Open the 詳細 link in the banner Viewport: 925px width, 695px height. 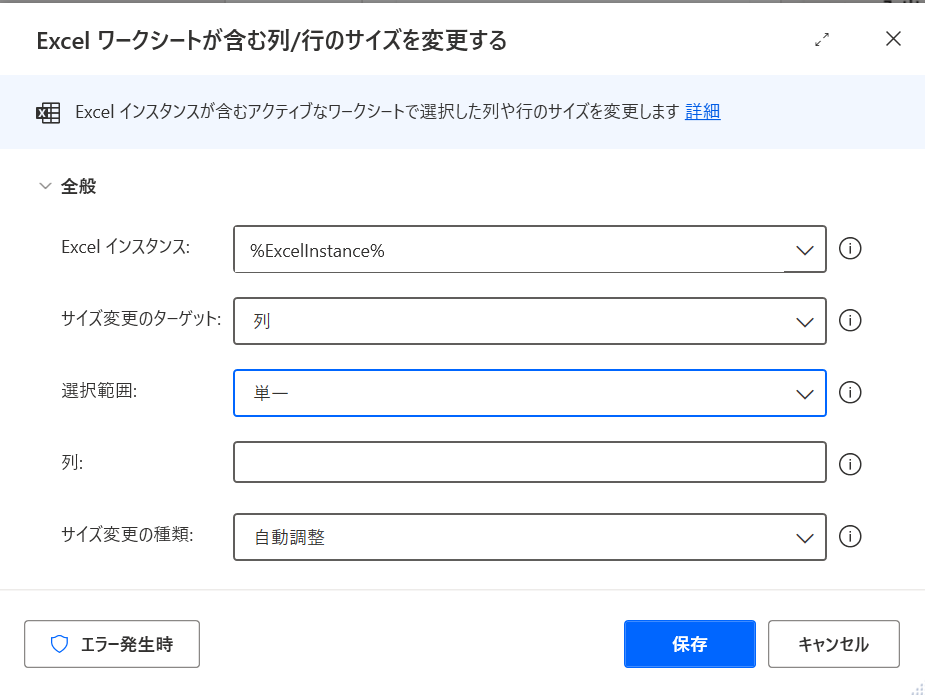tap(702, 112)
